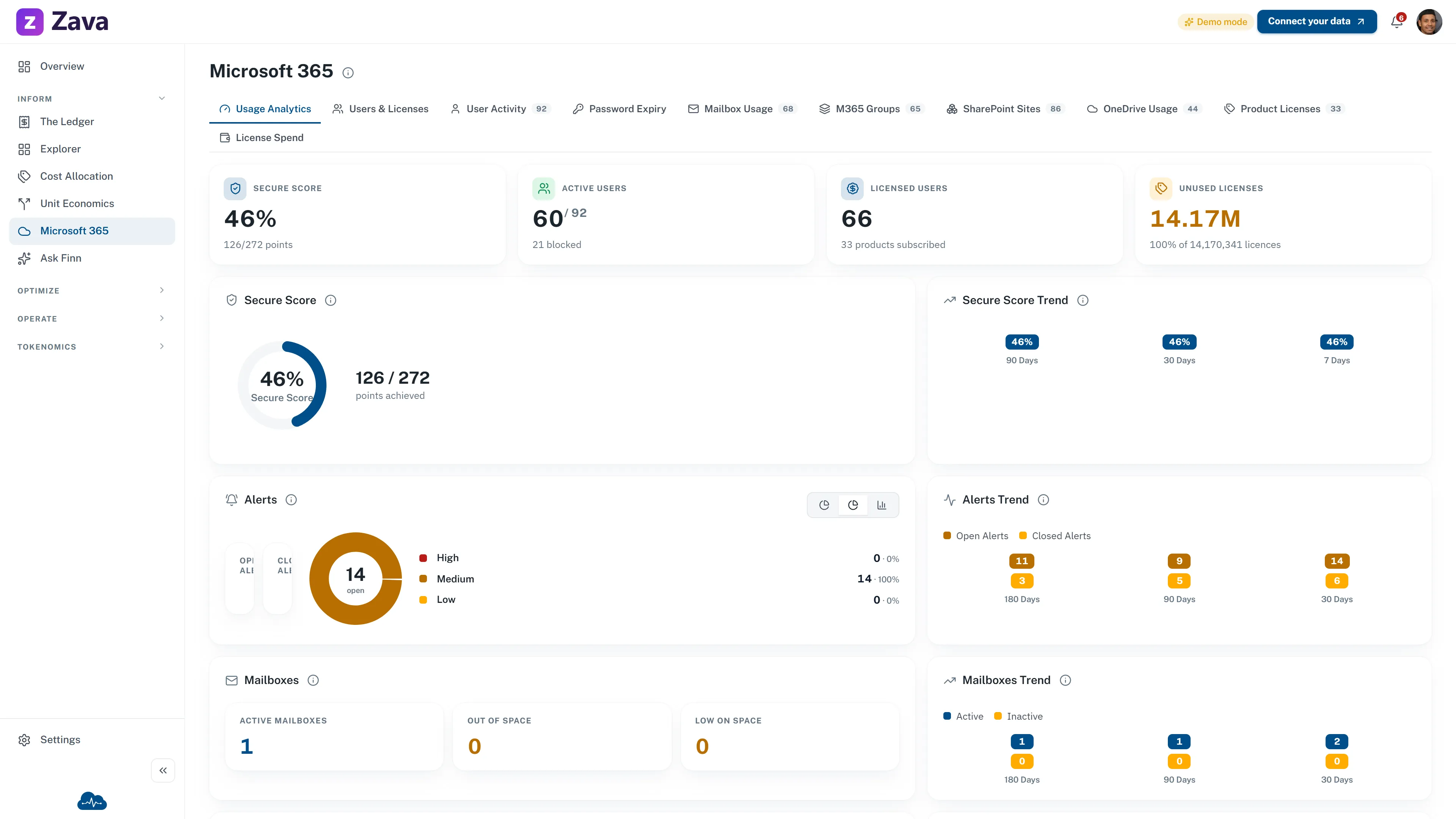Open the user profile avatar
Viewport: 1456px width, 819px height.
(1429, 22)
